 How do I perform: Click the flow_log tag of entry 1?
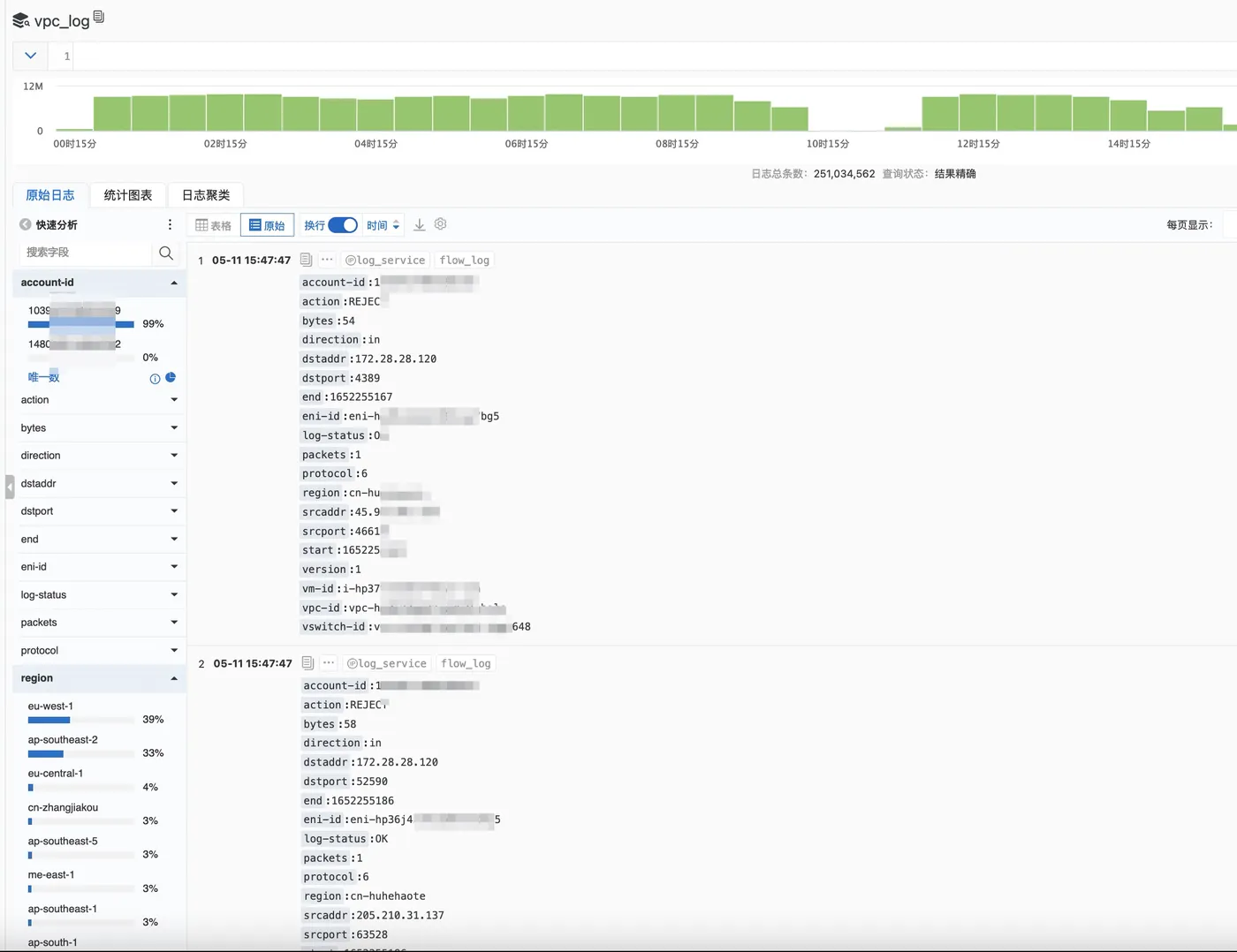465,260
